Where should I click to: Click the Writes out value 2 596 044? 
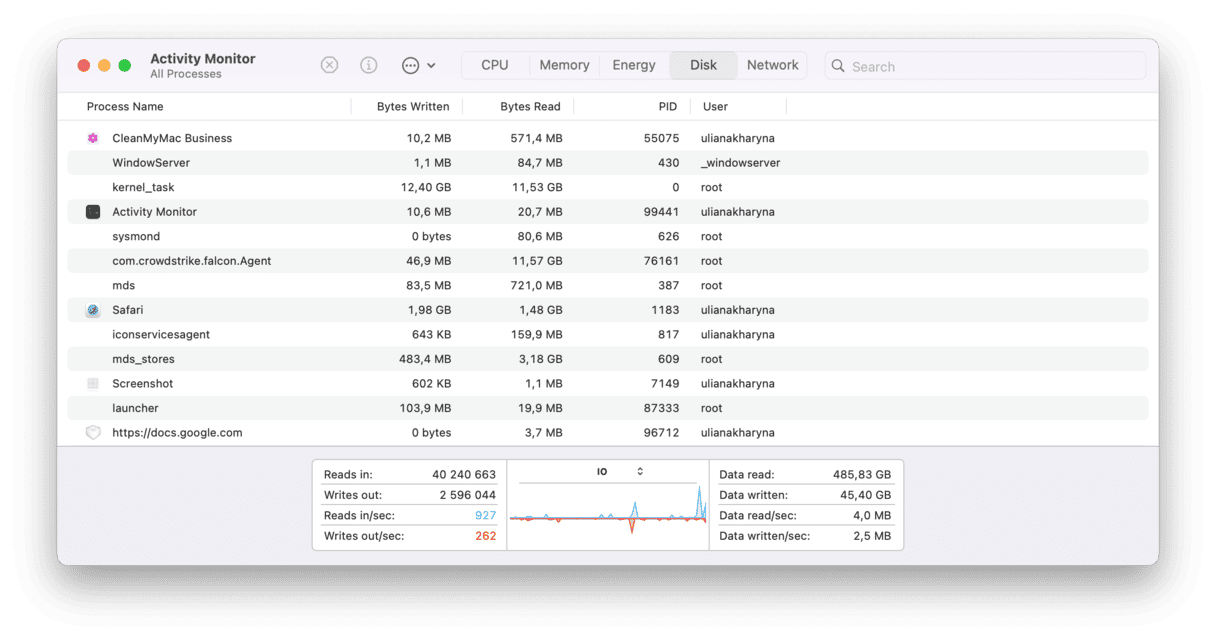coord(468,495)
